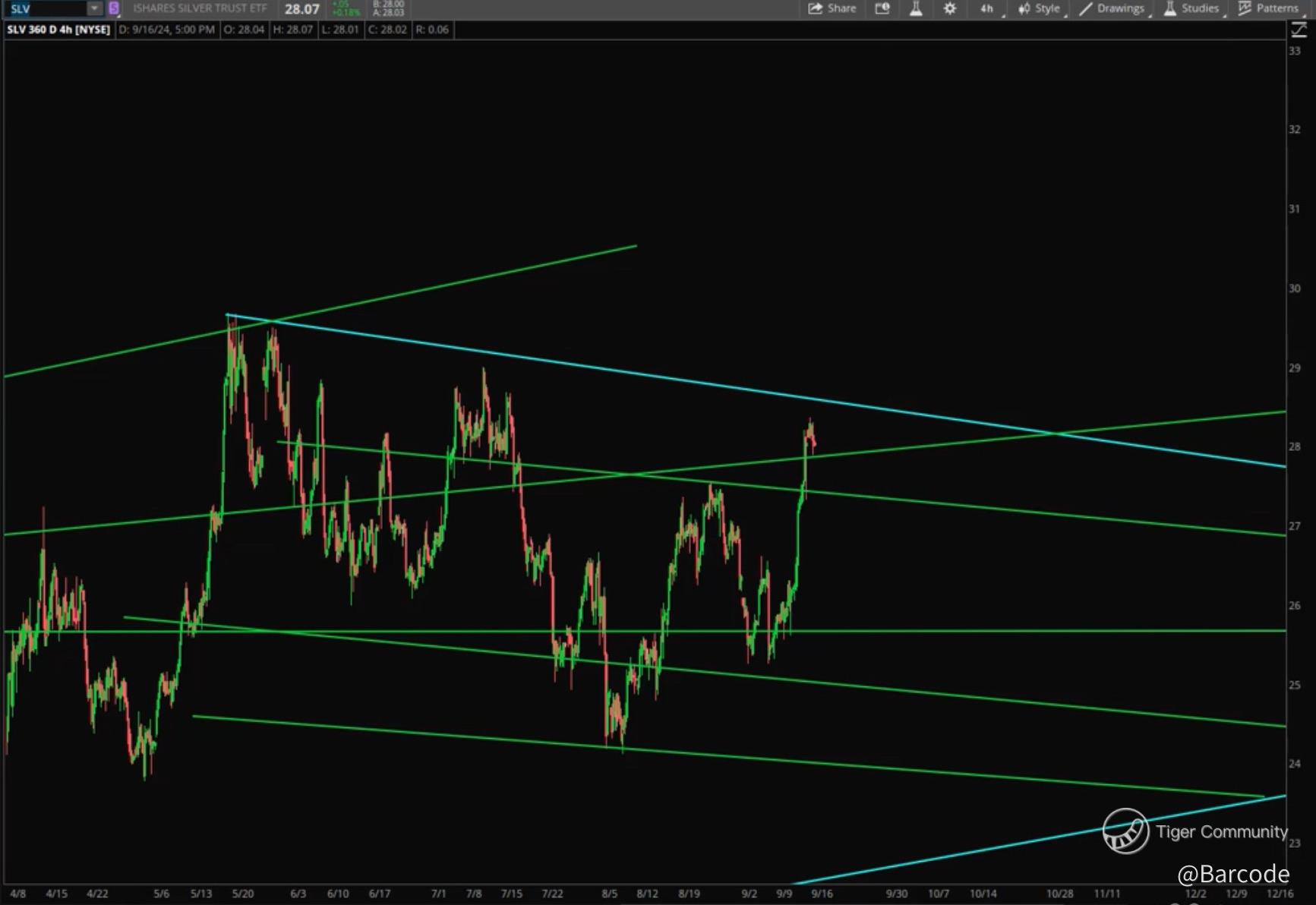The image size is (1316, 905).
Task: Expand the SLV symbol dropdown arrow
Action: click(x=94, y=8)
